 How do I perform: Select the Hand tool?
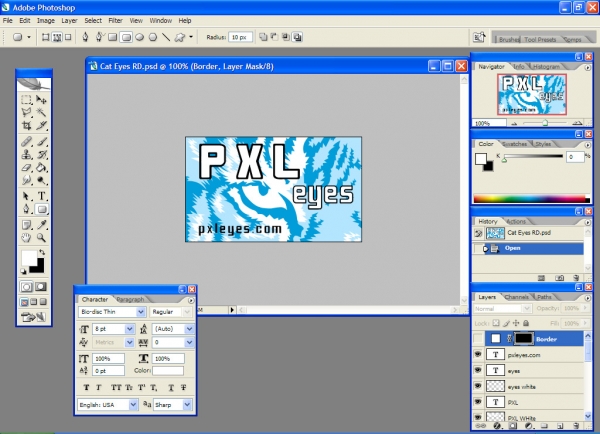(26, 238)
